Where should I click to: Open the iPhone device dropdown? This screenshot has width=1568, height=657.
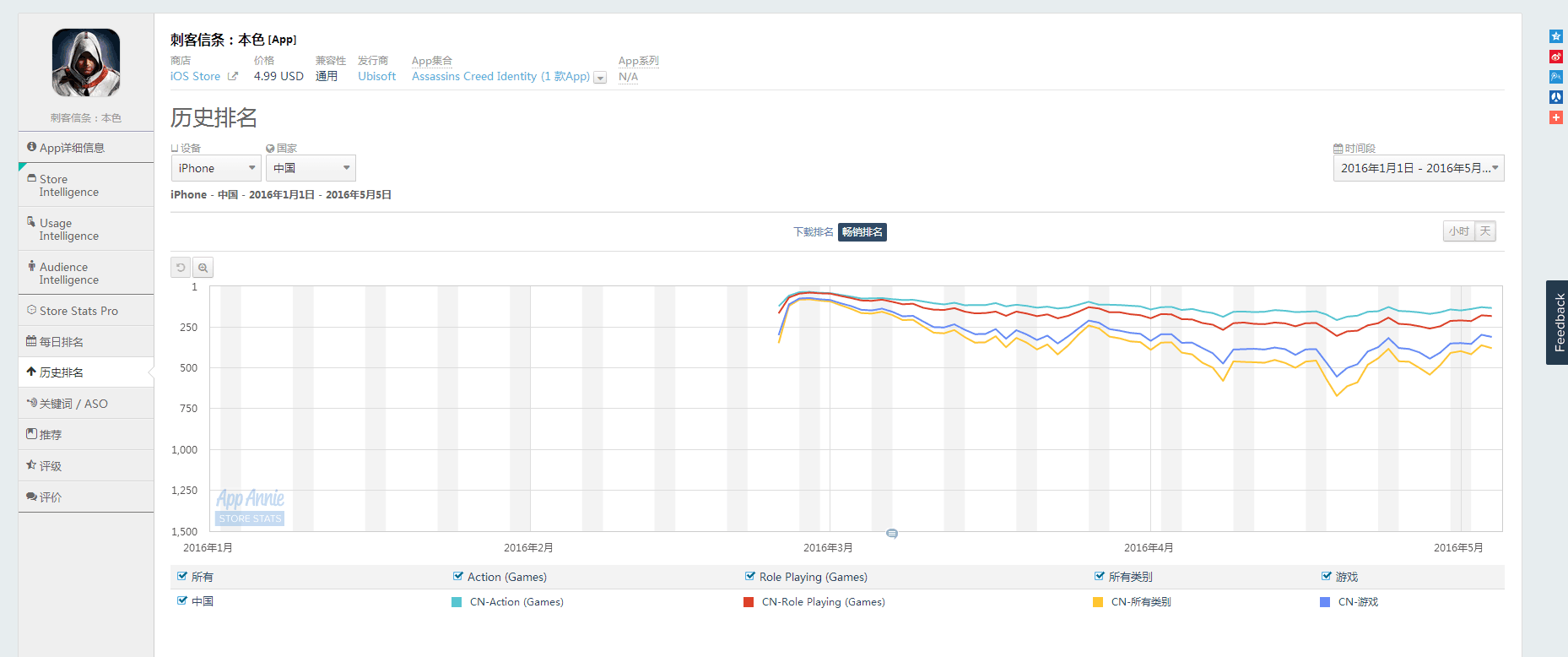pyautogui.click(x=216, y=168)
